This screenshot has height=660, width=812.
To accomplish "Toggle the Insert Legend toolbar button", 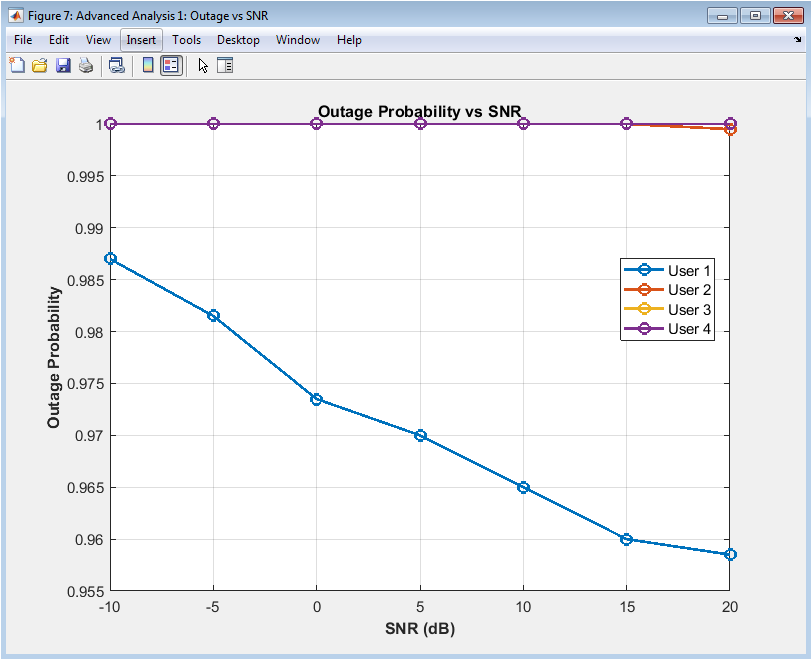I will click(x=171, y=65).
